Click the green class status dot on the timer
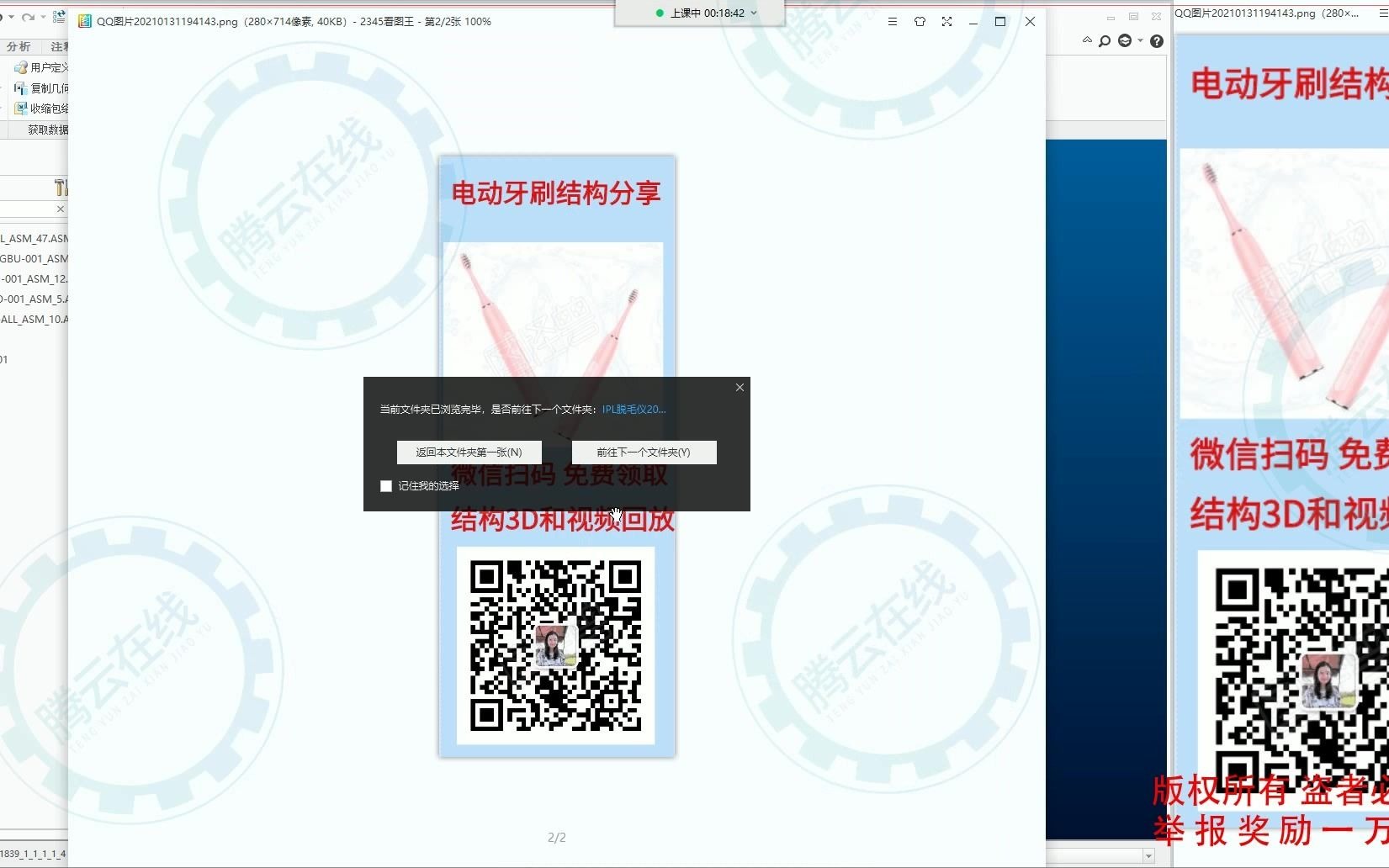The height and width of the screenshot is (868, 1389). [x=660, y=13]
